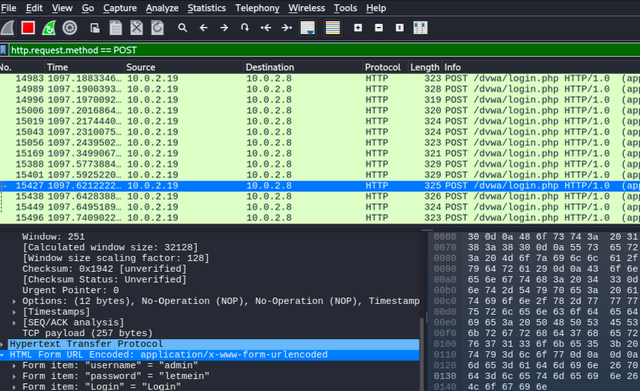Sort by the Protocol column header
The image size is (640, 391).
click(x=385, y=67)
